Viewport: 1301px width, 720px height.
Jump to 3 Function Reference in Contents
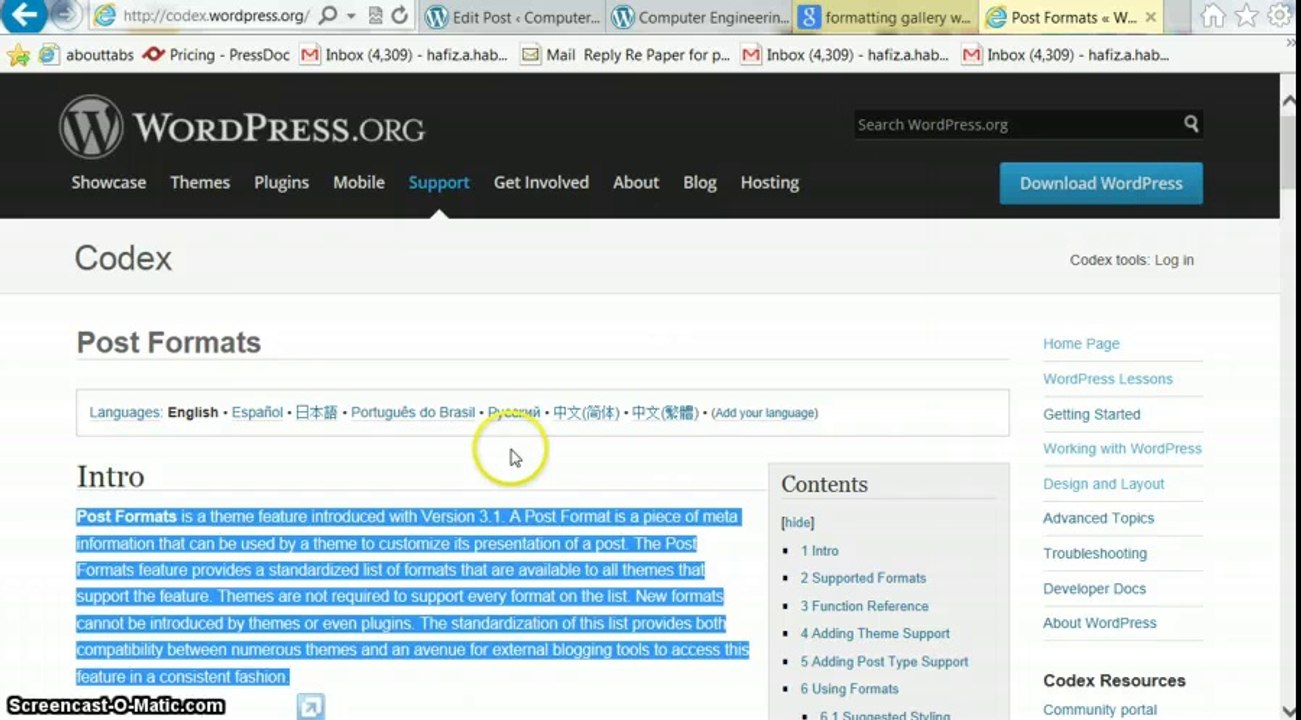[x=864, y=606]
